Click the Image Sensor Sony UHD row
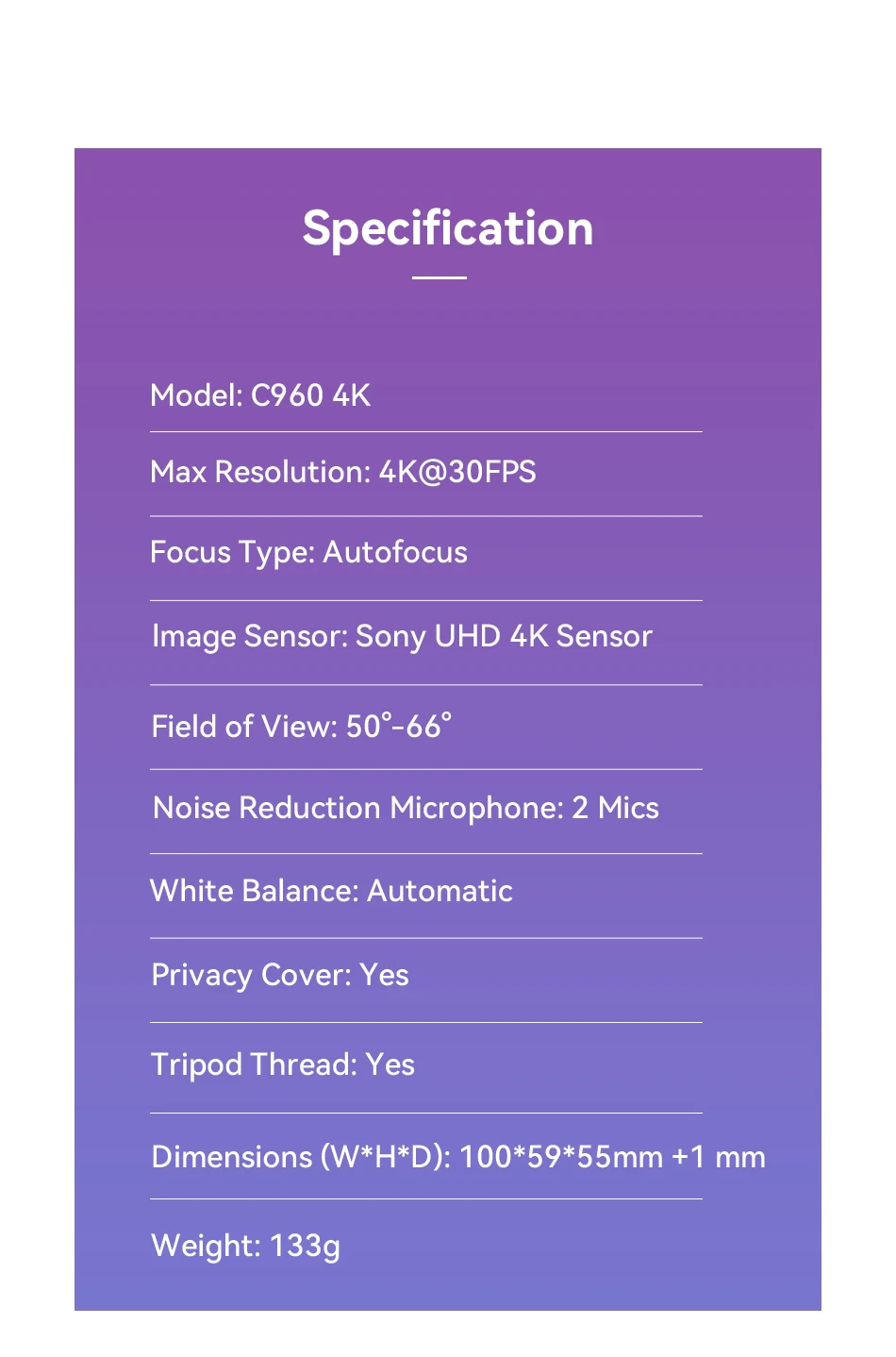896x1357 pixels. (x=402, y=637)
